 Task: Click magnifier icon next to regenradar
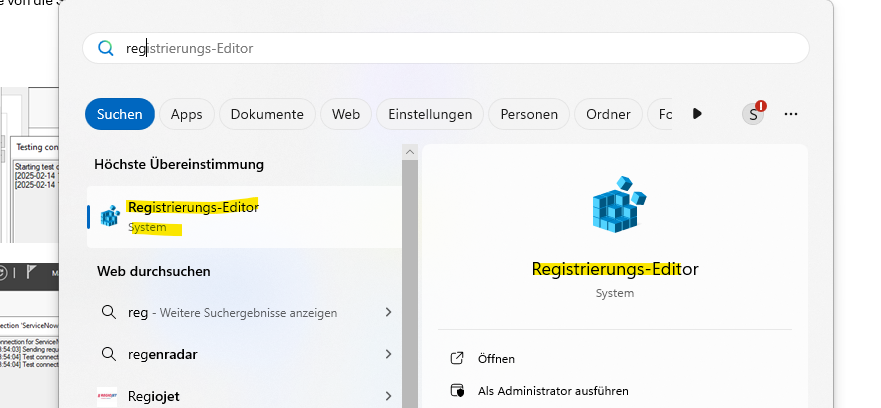pyautogui.click(x=109, y=353)
